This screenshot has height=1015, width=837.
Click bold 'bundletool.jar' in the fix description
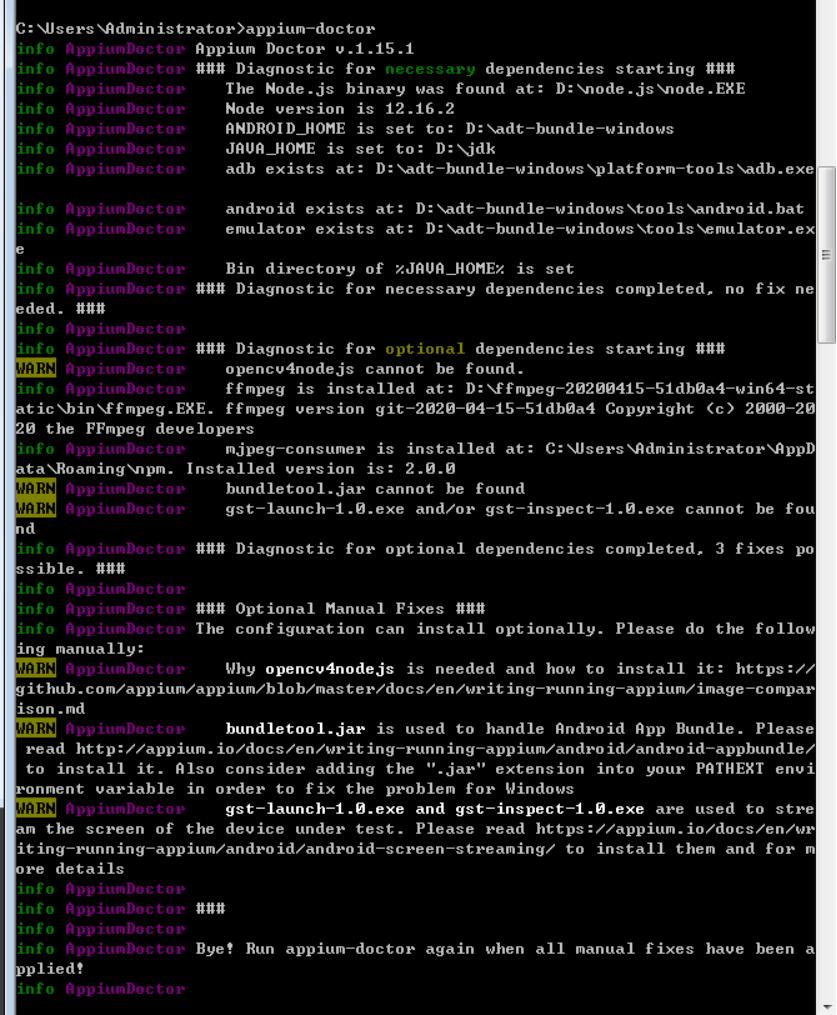295,729
